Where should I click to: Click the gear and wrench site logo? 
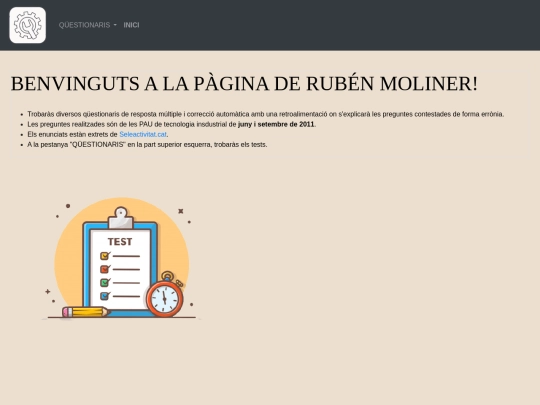28,25
